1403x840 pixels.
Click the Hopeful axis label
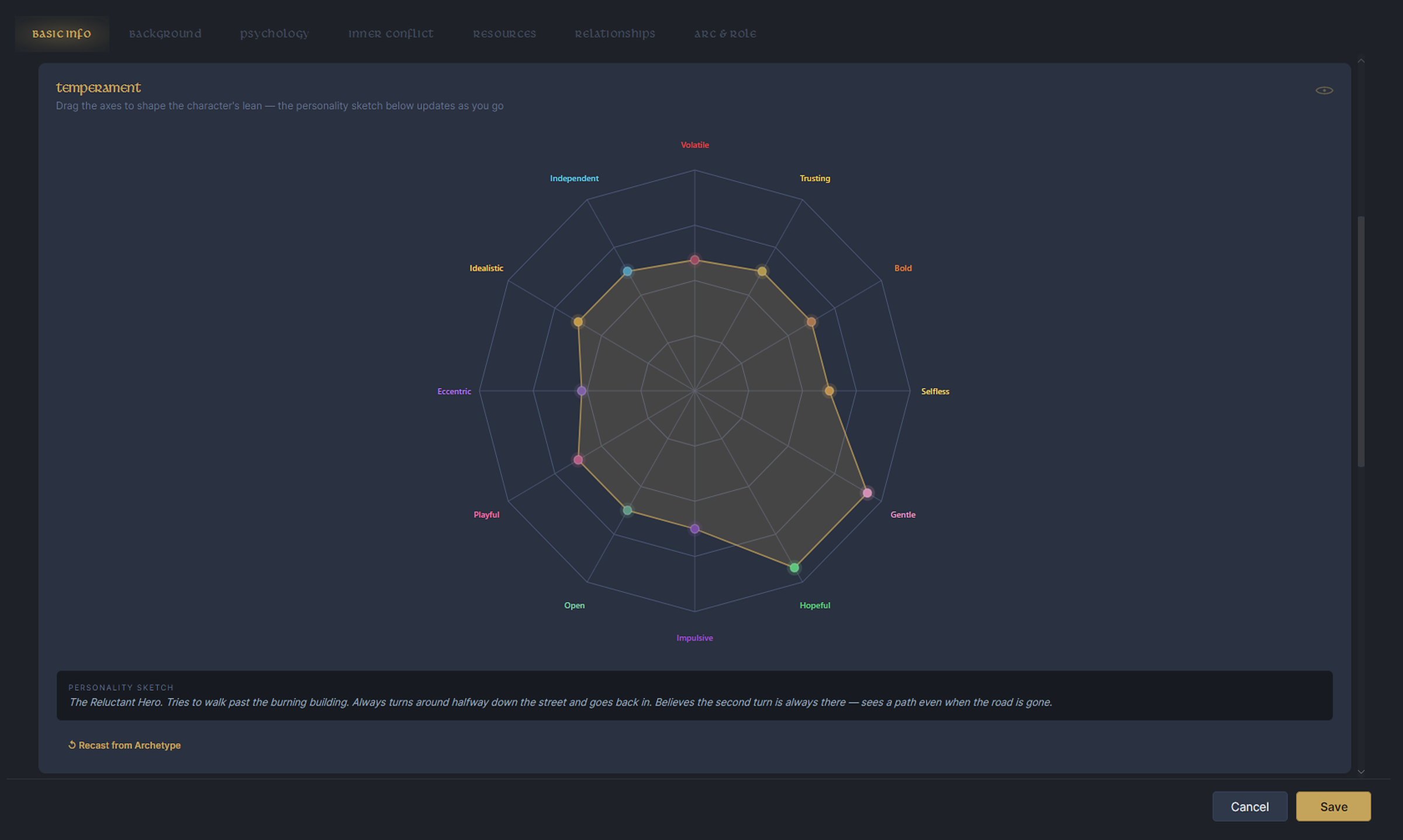[814, 606]
